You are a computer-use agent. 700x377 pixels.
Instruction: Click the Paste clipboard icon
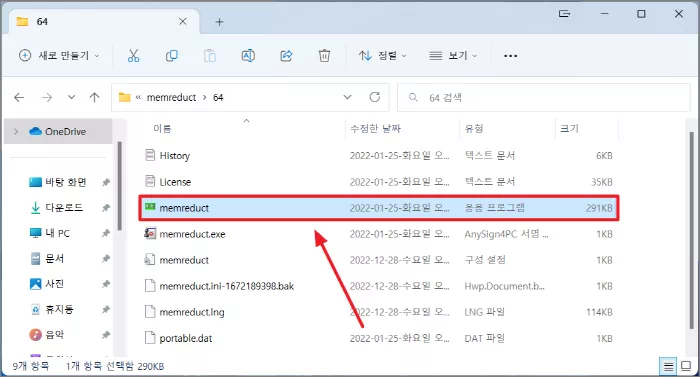(x=210, y=56)
